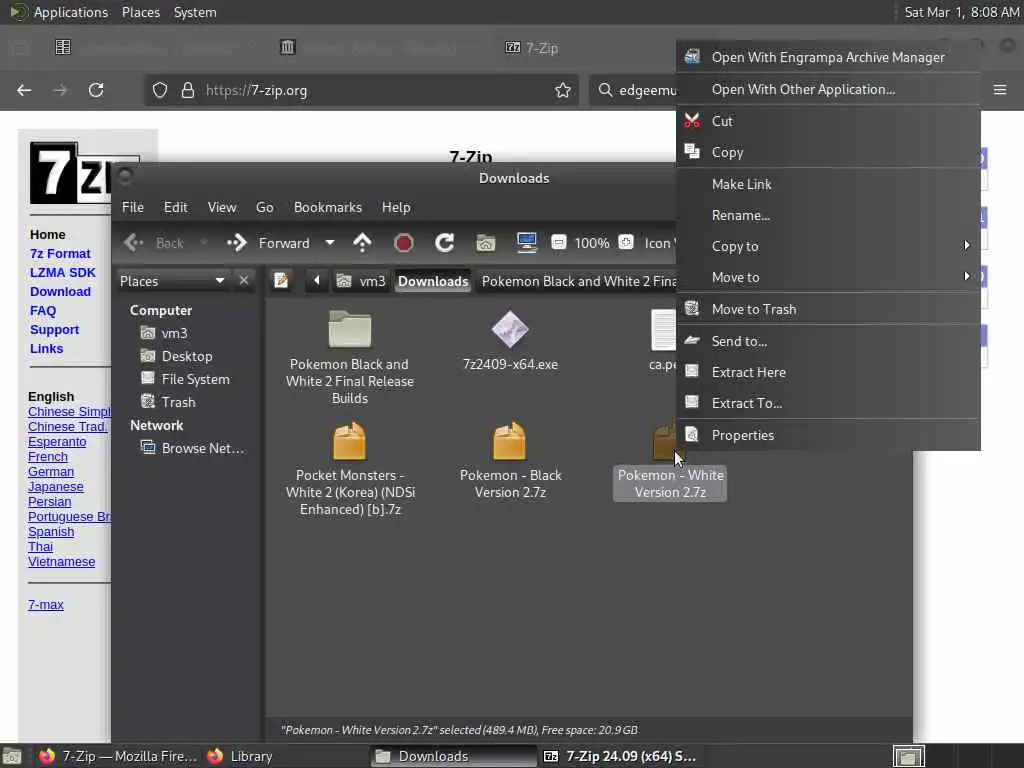Open the Applications menu in top panel
This screenshot has height=768, width=1024.
tap(71, 12)
